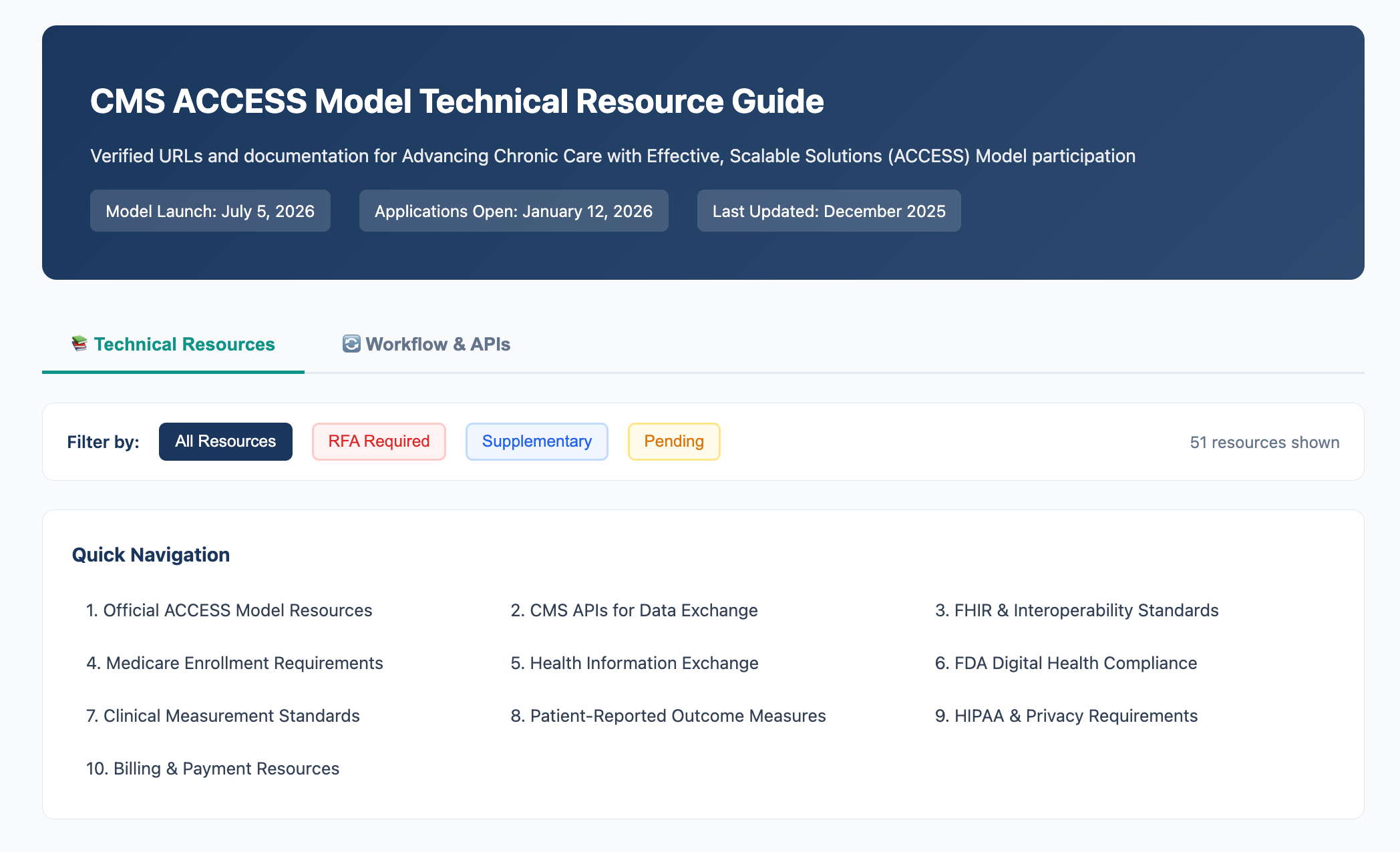Image resolution: width=1400 pixels, height=852 pixels.
Task: Open Health Information Exchange section
Action: (635, 663)
